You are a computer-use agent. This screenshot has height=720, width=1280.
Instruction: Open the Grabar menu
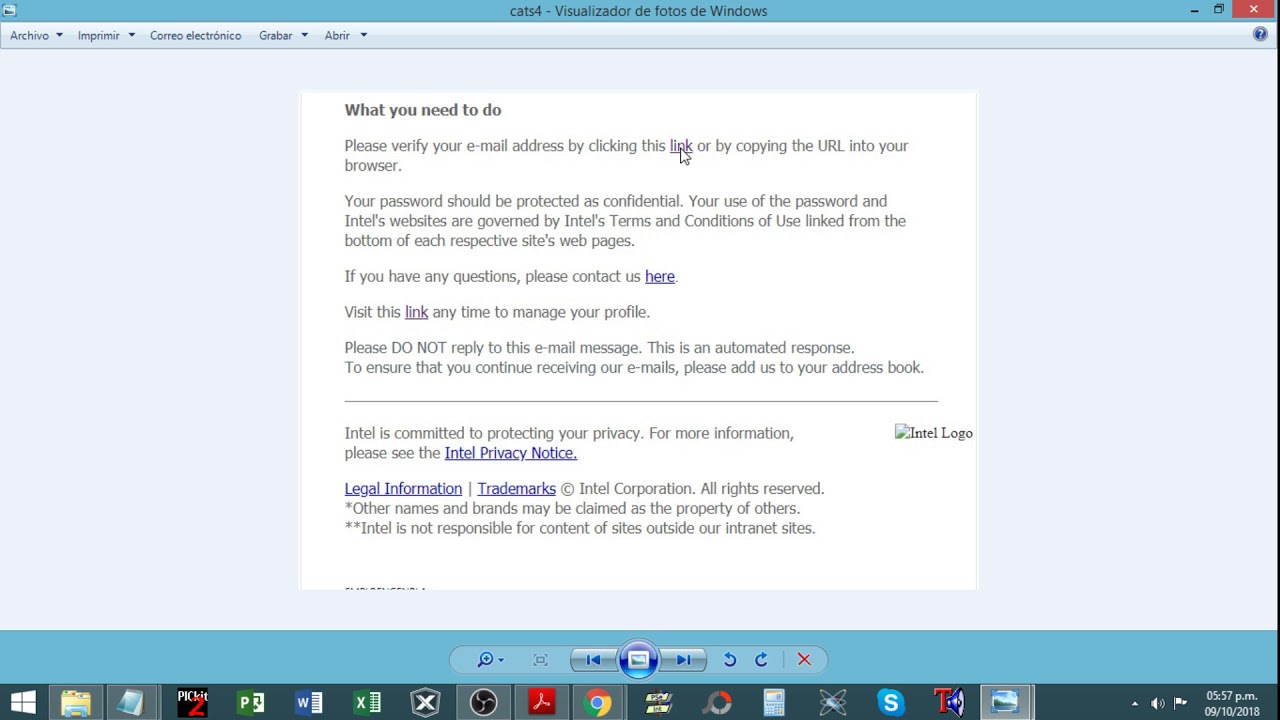(x=283, y=35)
